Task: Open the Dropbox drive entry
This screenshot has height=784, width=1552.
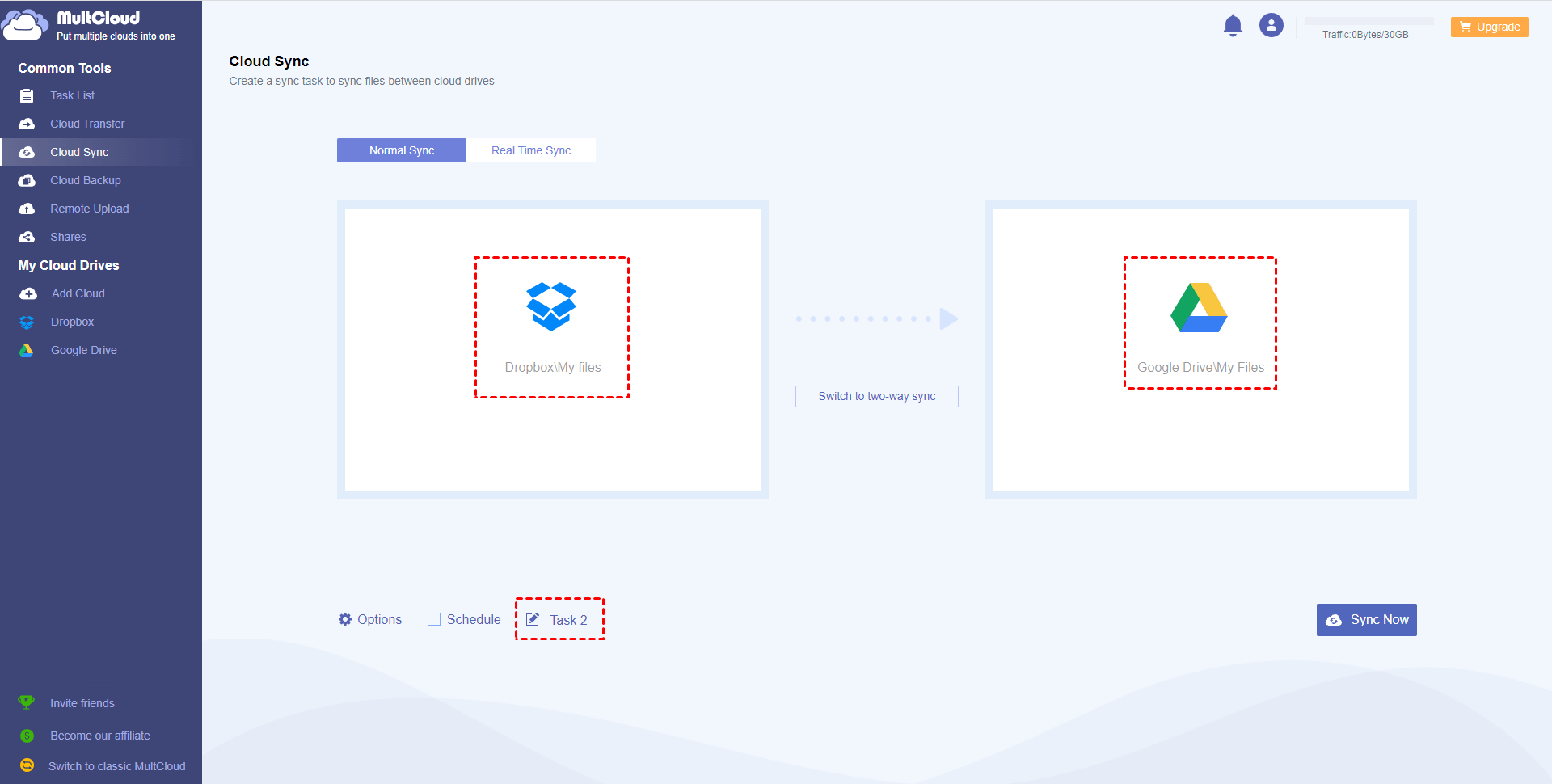Action: [73, 322]
